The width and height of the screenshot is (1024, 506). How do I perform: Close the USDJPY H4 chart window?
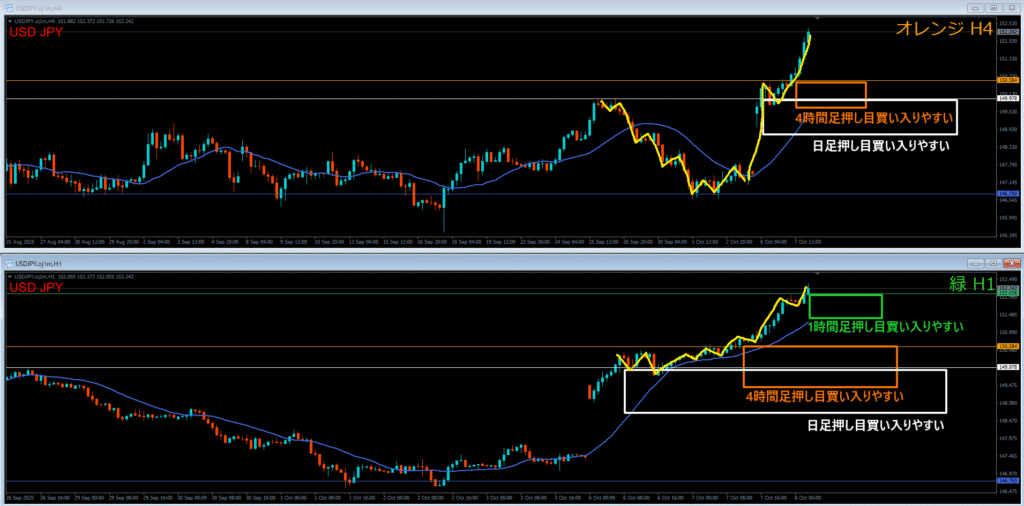pyautogui.click(x=1010, y=8)
